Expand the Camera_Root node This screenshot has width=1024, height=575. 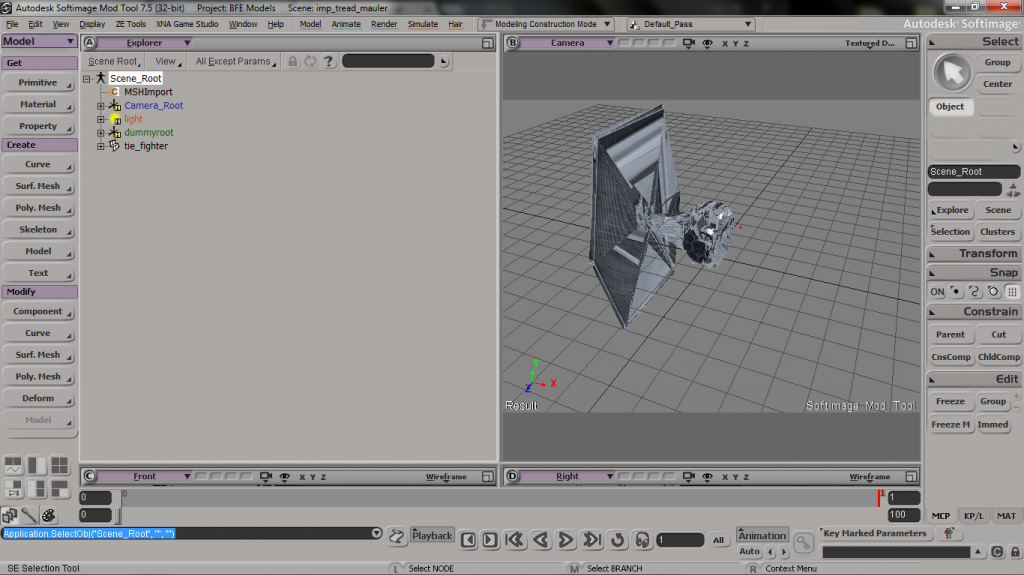click(101, 106)
